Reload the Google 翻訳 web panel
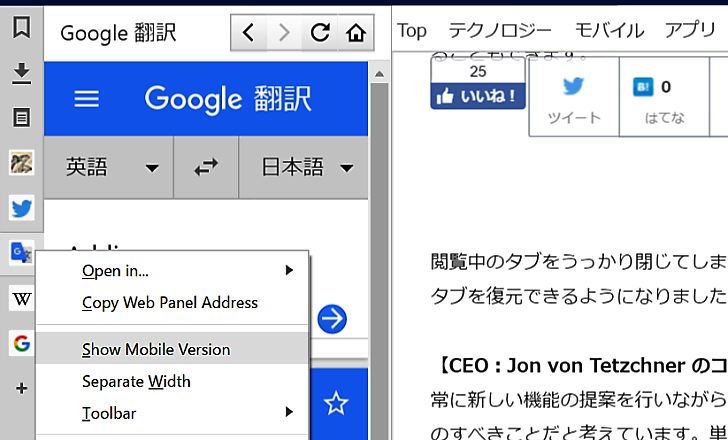 [320, 33]
